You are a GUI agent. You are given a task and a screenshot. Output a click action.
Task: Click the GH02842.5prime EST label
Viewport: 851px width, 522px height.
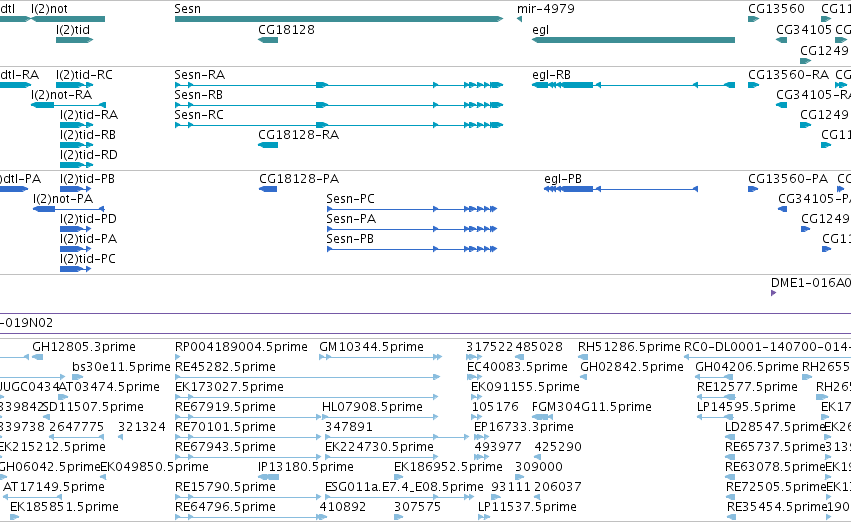point(632,367)
